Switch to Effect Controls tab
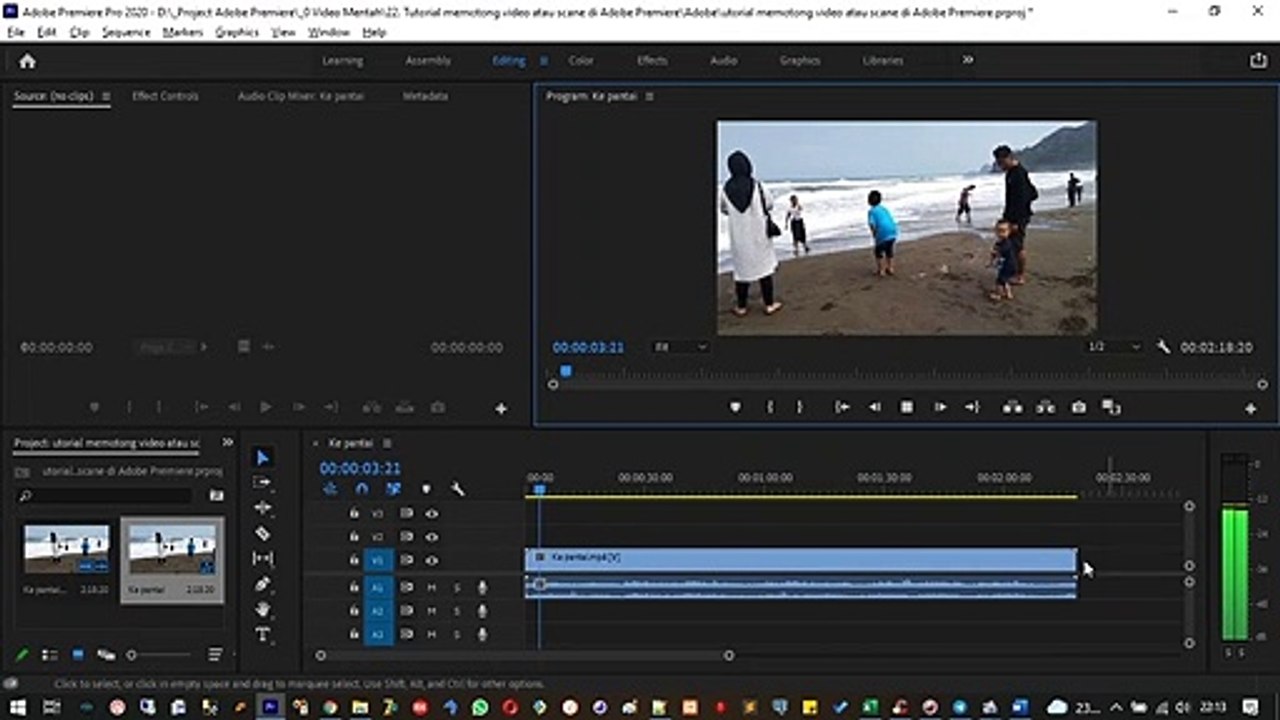The image size is (1280, 720). [165, 97]
